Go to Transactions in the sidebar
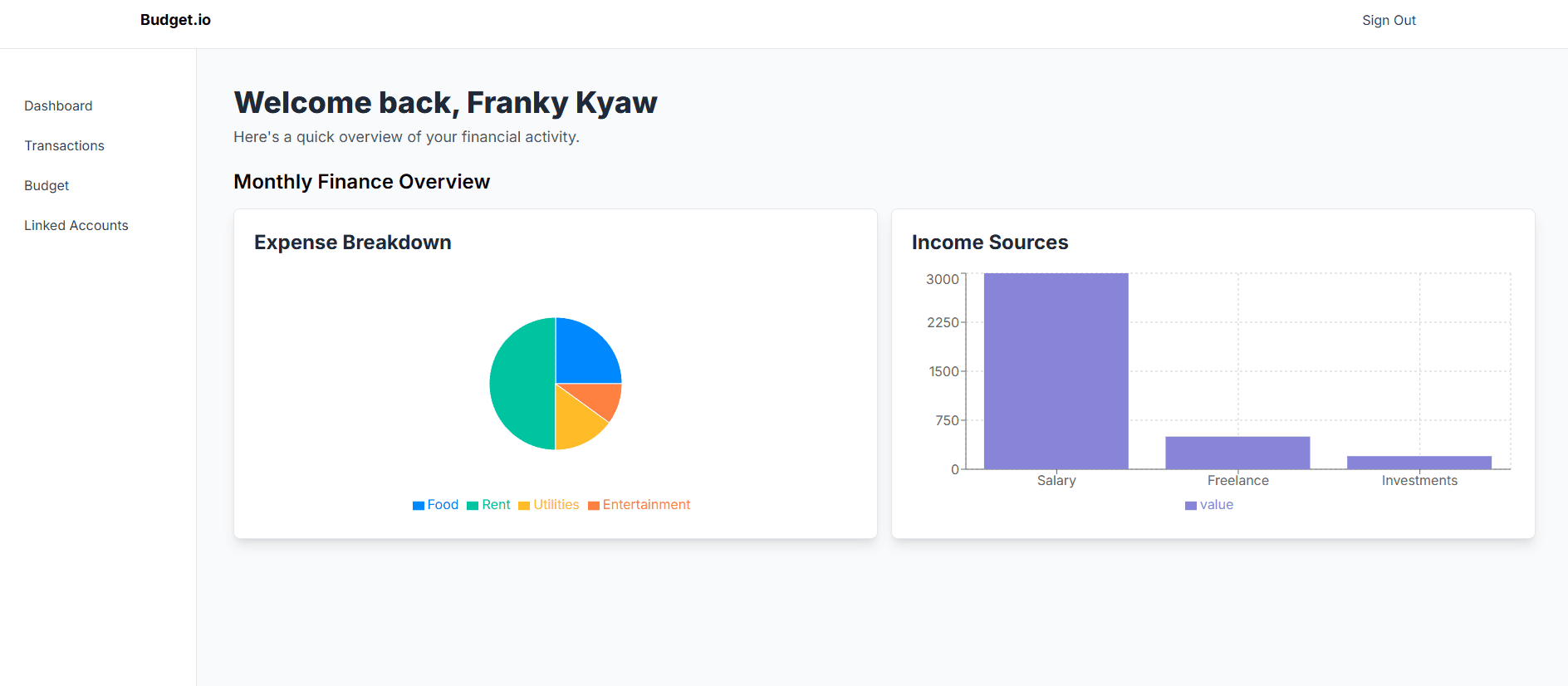Screen dimensions: 1568x686 tap(64, 145)
